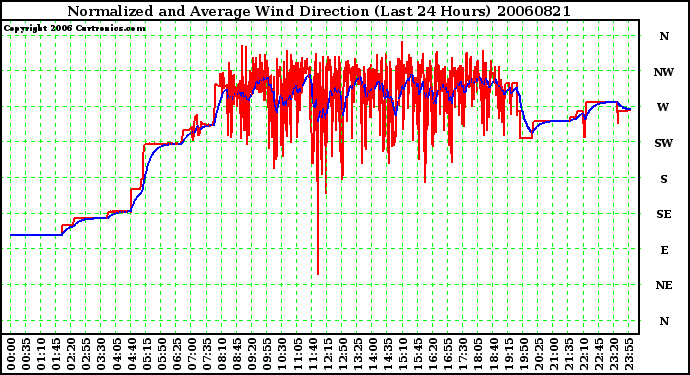This screenshot has width=690, height=375.
Task: Click the '01:10' time axis label
Action: (x=41, y=354)
